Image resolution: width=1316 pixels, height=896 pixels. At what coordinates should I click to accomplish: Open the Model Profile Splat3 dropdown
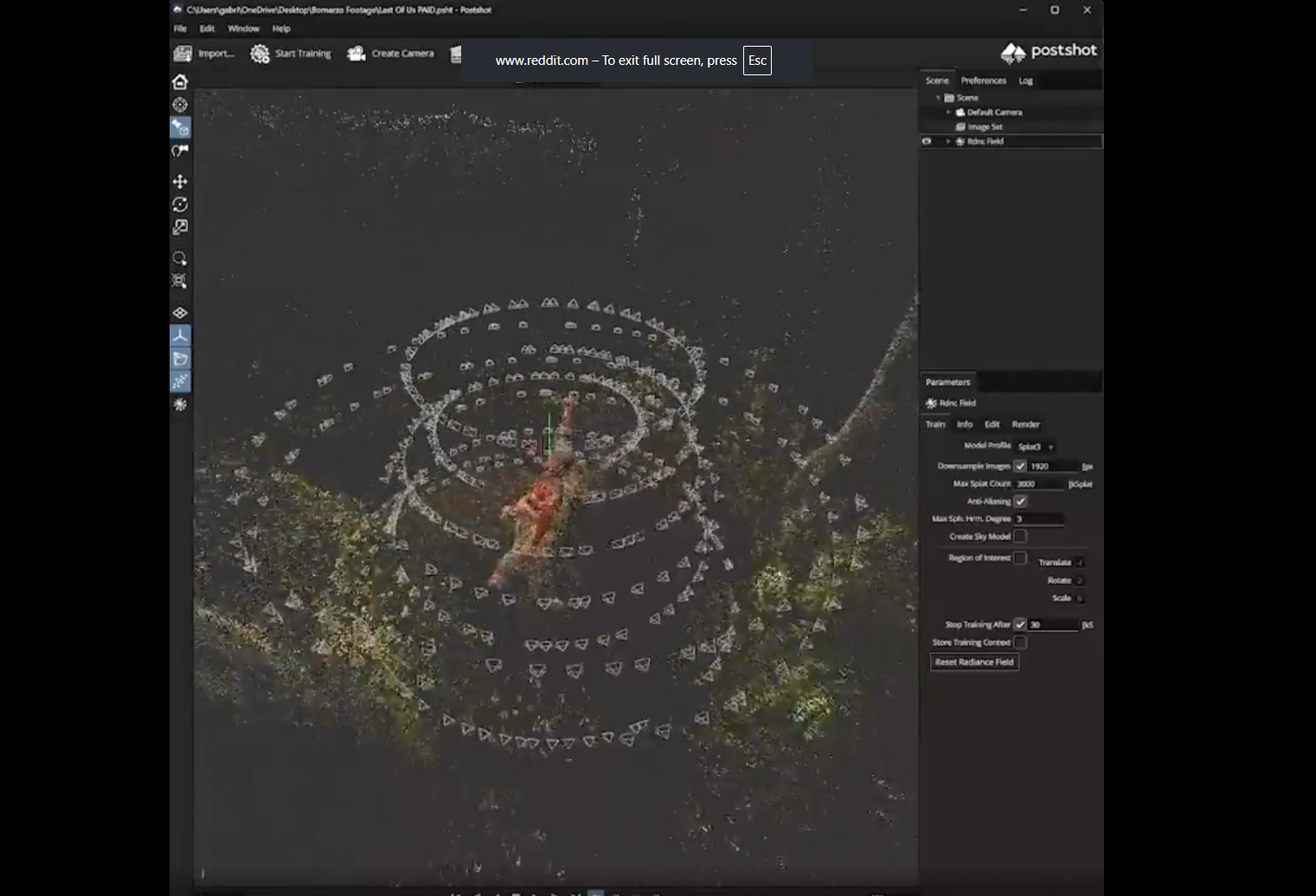[1036, 446]
